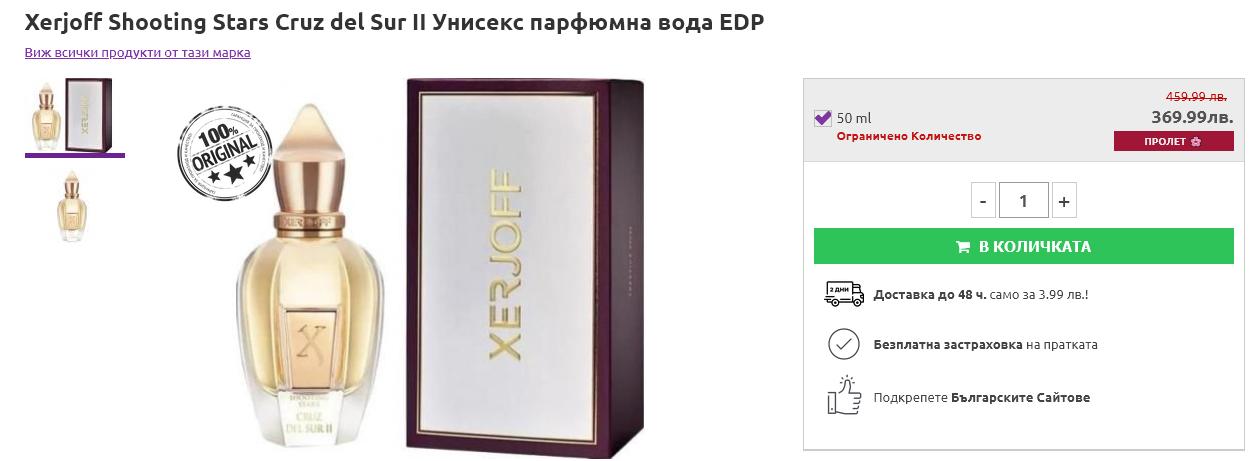Increase quantity with the plus button
The height and width of the screenshot is (461, 1254).
(x=1064, y=201)
